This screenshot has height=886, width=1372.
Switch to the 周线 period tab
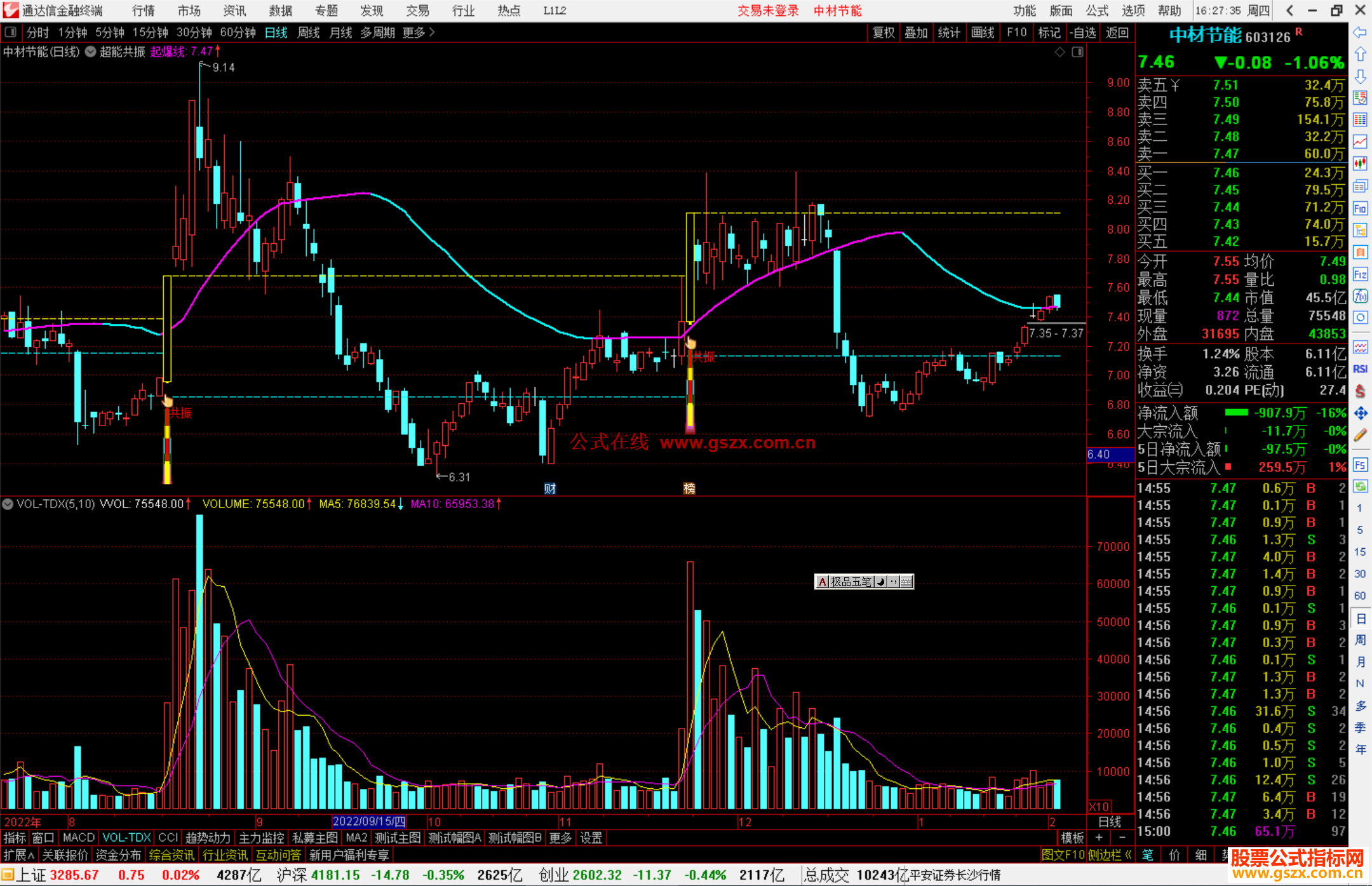click(309, 32)
